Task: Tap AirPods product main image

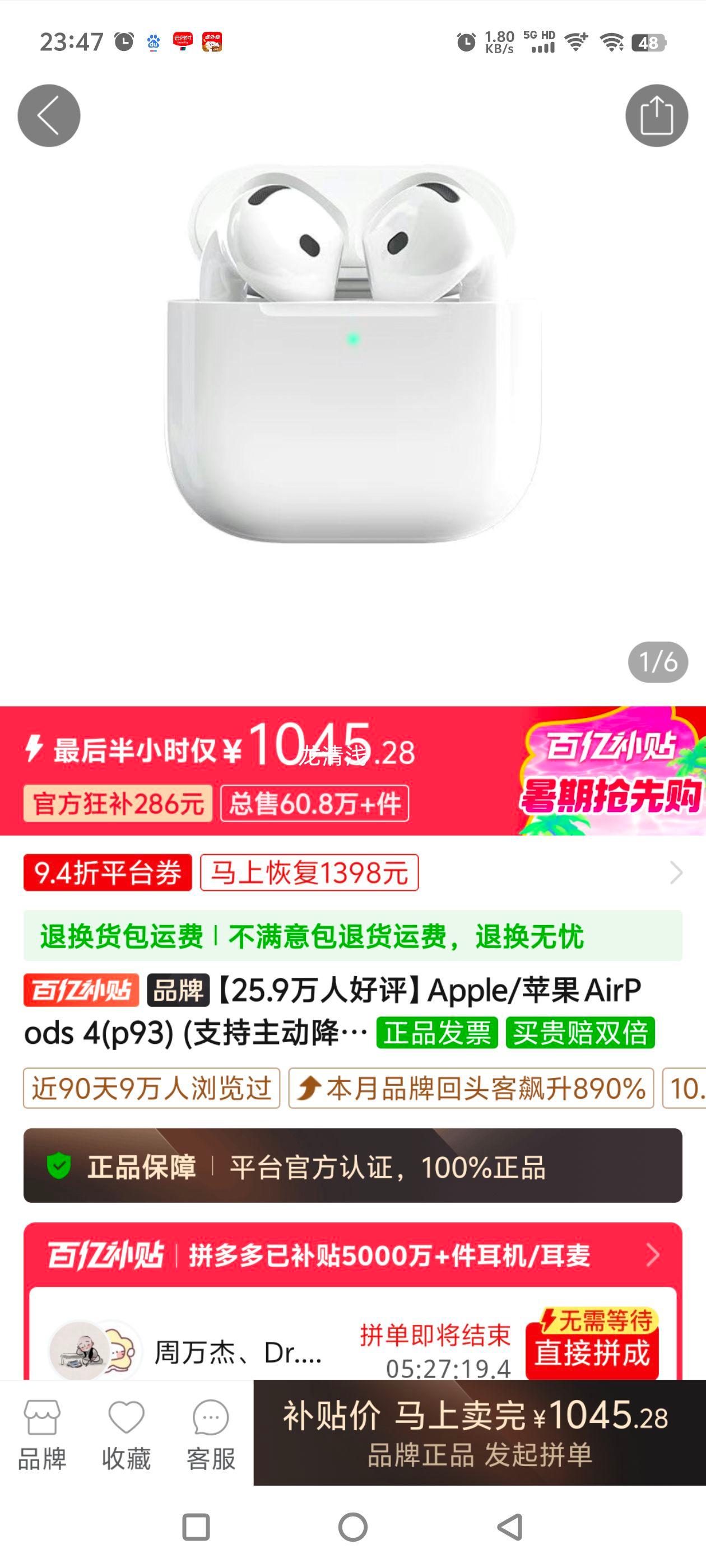Action: coord(352,353)
